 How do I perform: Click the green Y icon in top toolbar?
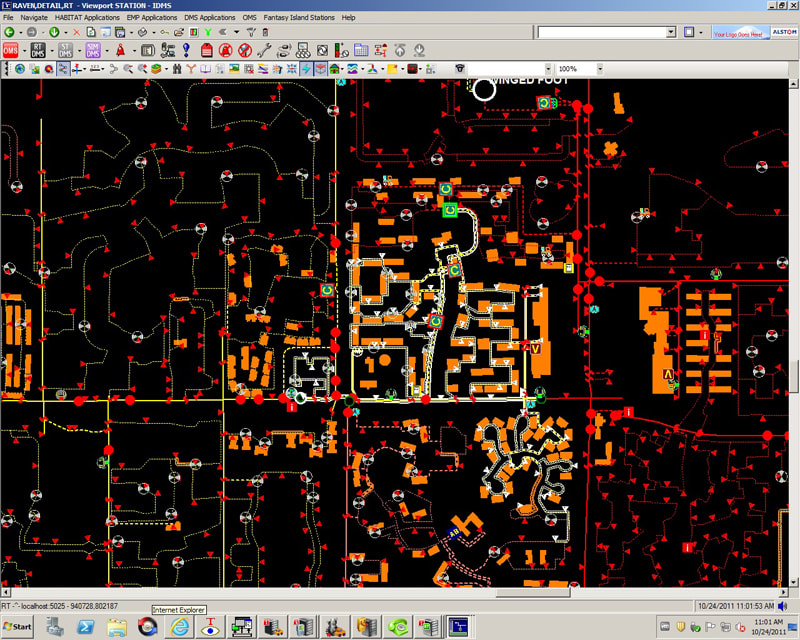tap(208, 32)
